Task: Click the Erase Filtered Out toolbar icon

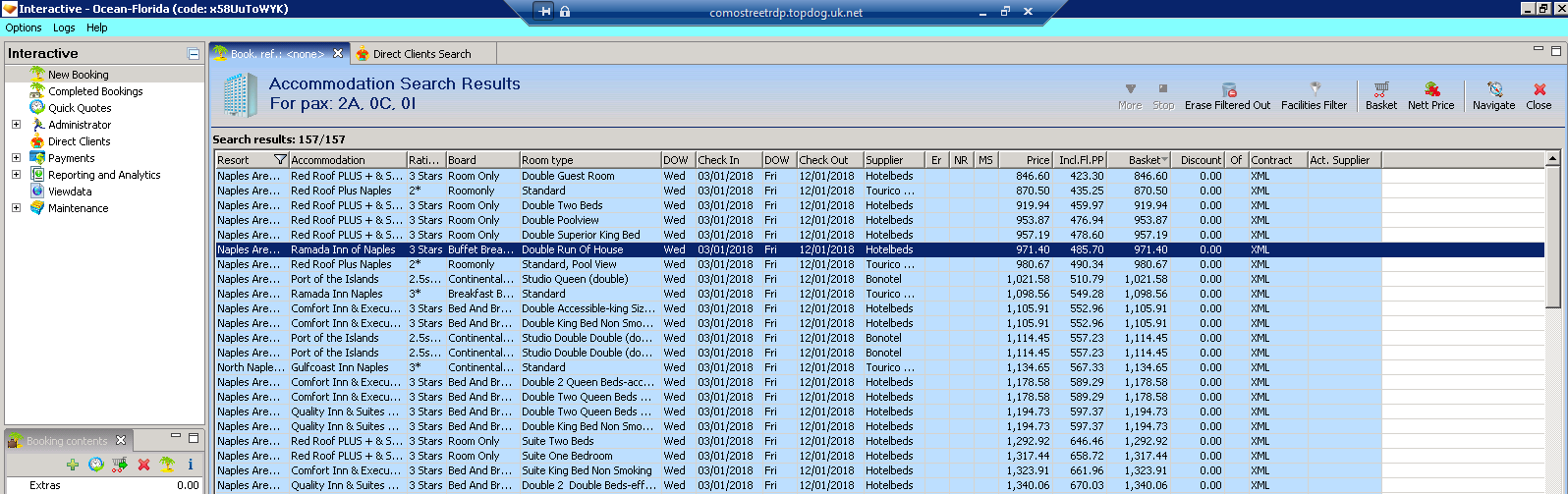Action: tap(1228, 89)
